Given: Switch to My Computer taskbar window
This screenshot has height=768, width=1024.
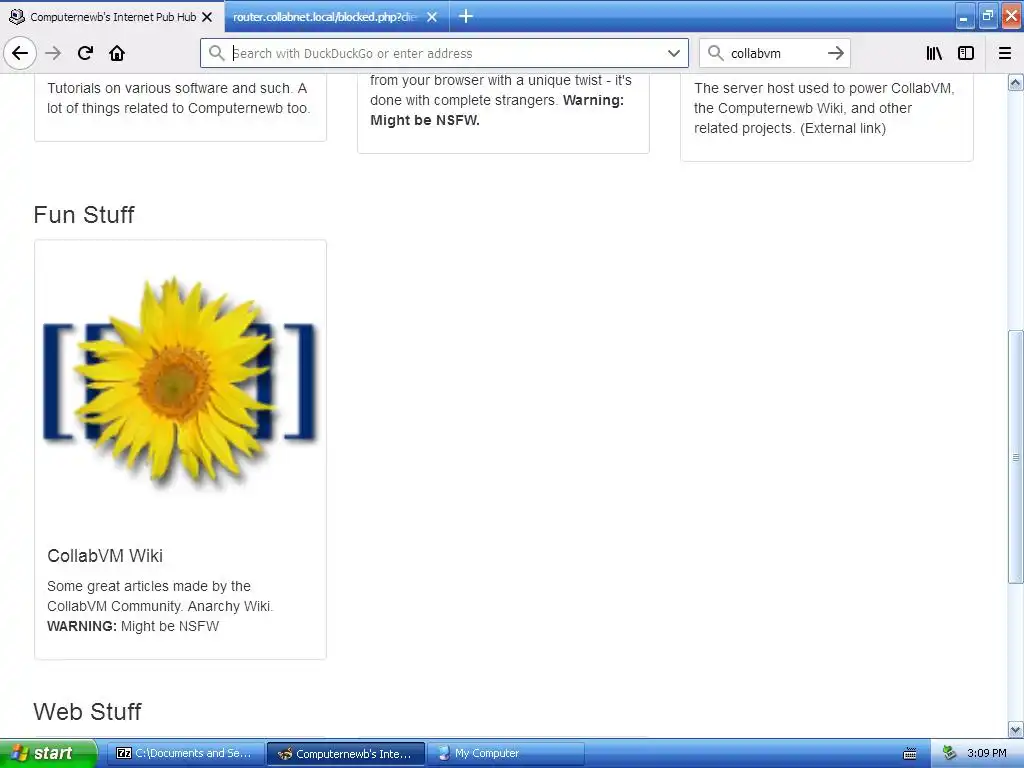Looking at the screenshot, I should (505, 753).
